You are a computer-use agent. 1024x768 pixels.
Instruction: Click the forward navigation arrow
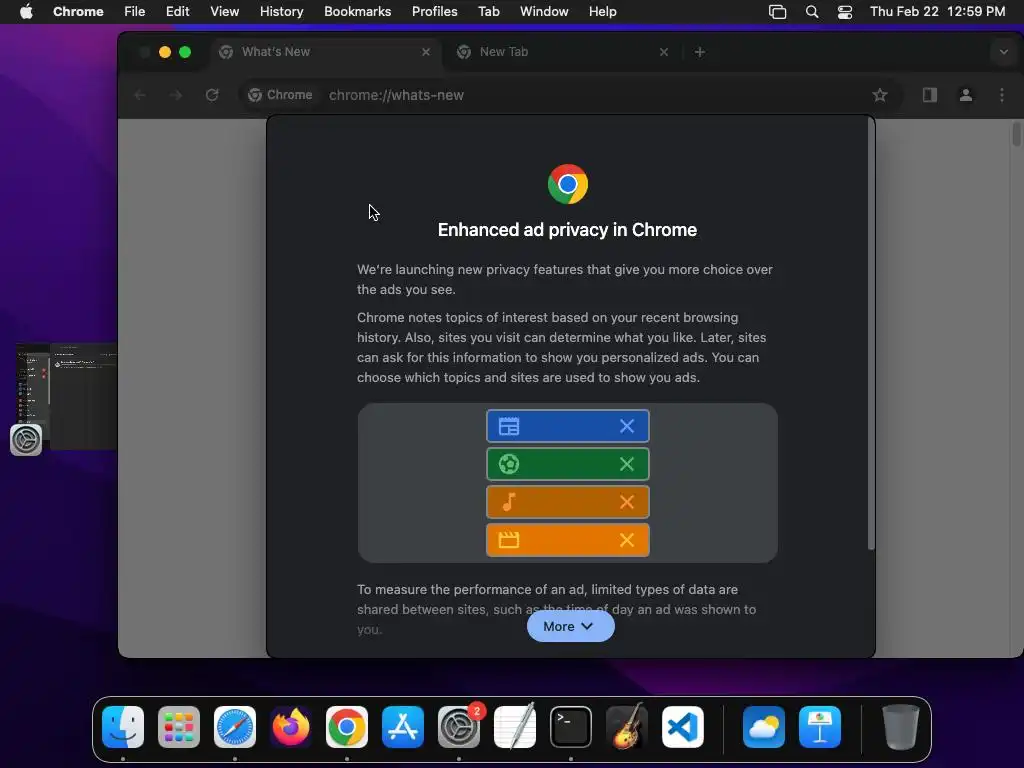[176, 95]
